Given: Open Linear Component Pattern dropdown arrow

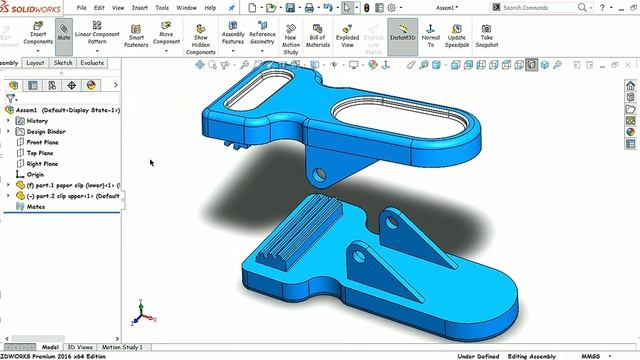Looking at the screenshot, I should [97, 51].
